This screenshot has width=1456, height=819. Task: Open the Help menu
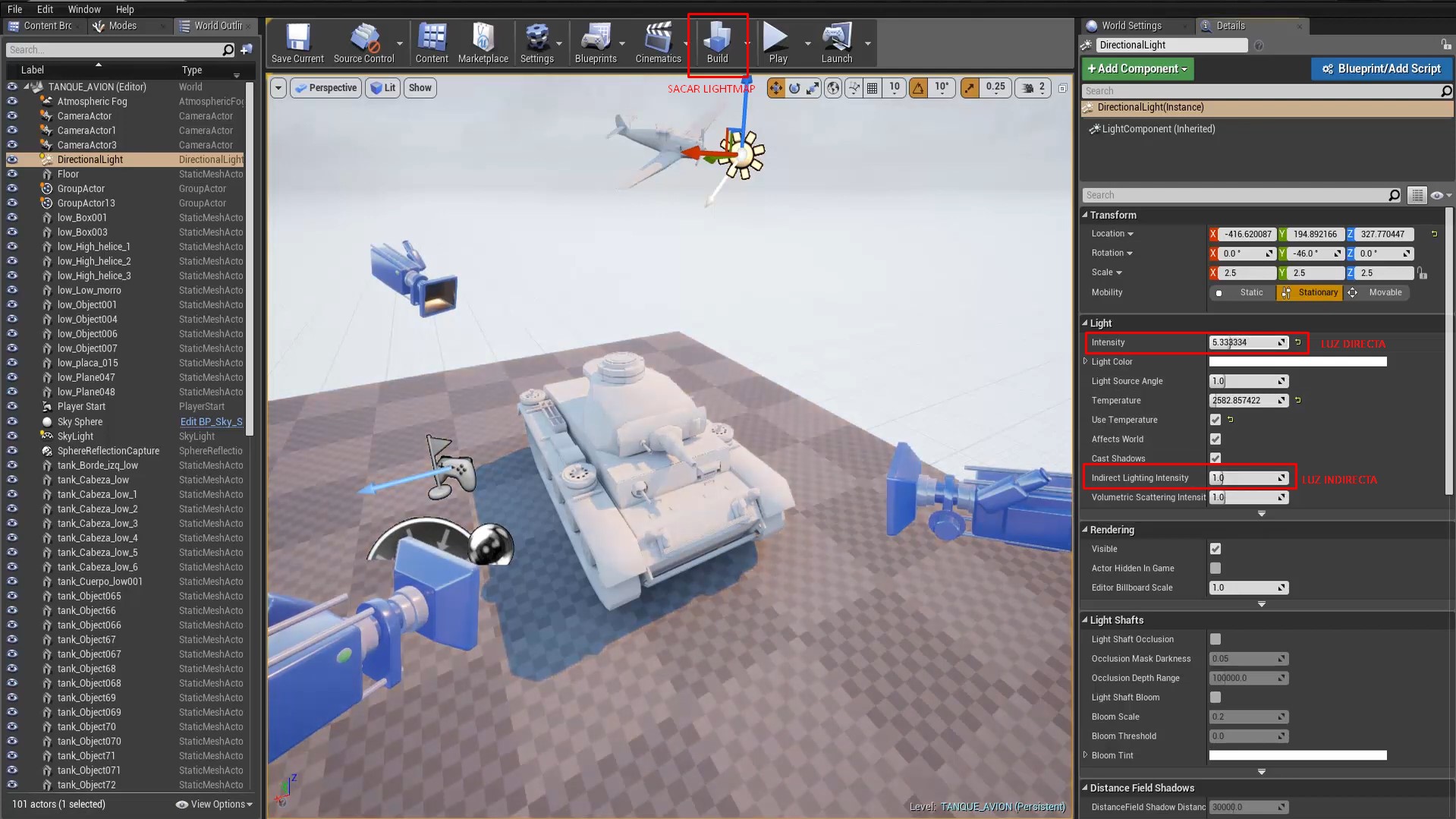(x=125, y=9)
